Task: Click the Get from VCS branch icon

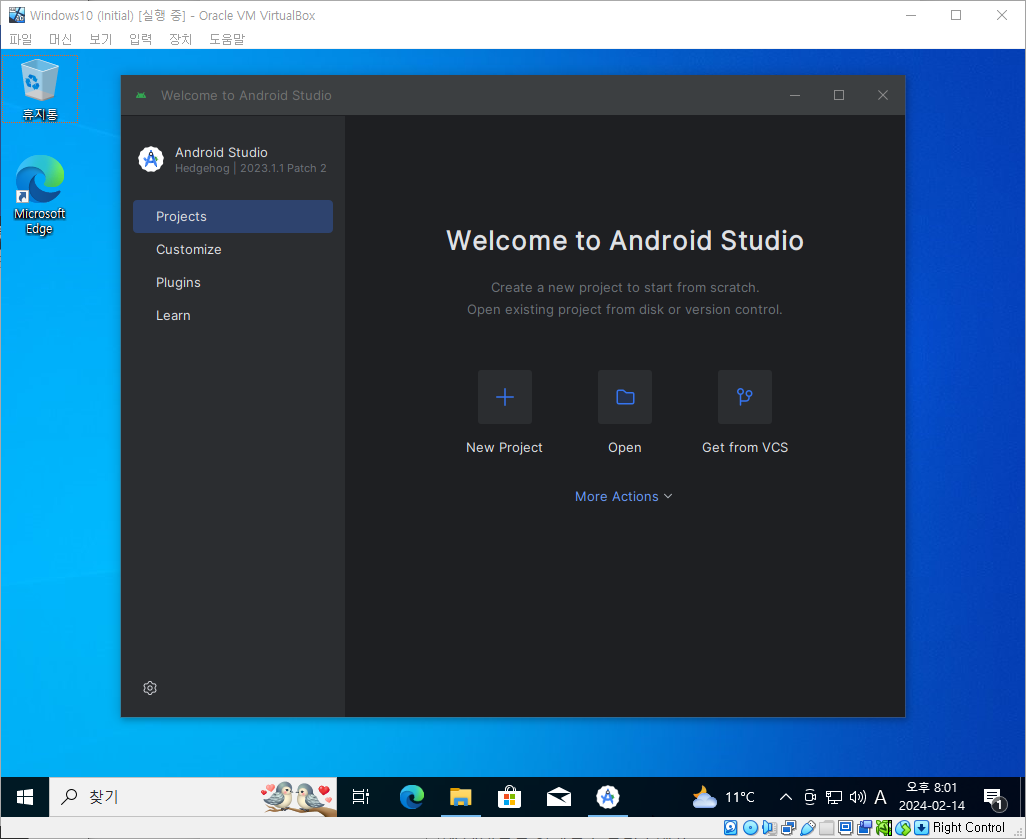Action: tap(745, 397)
